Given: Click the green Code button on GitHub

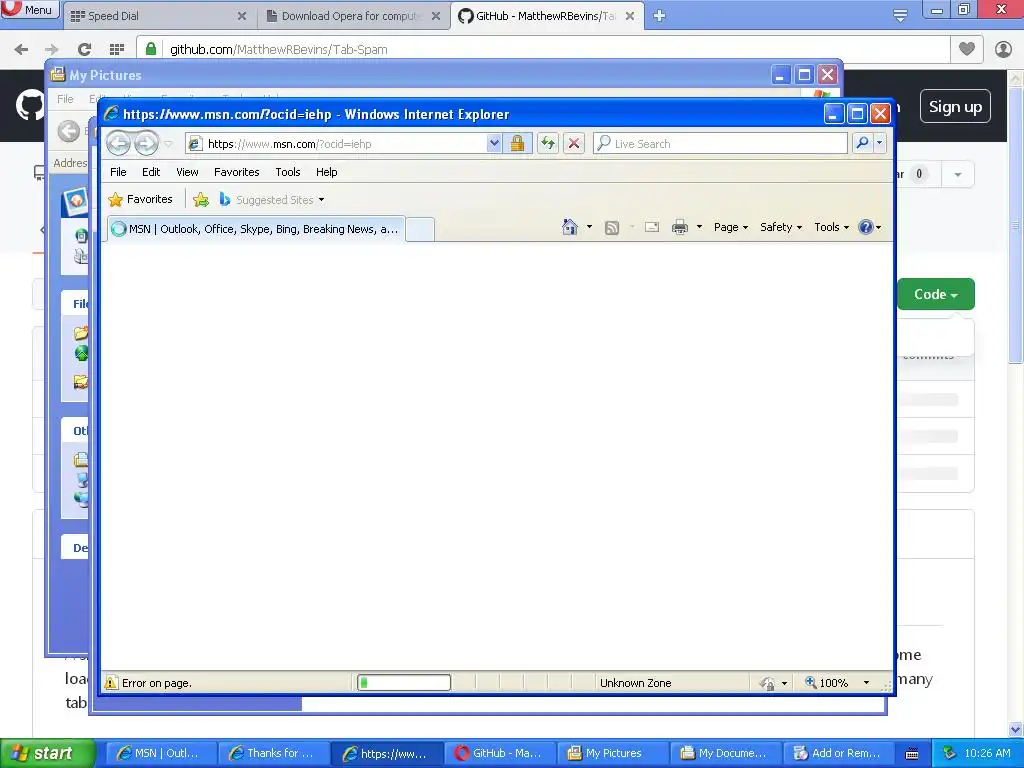Looking at the screenshot, I should pyautogui.click(x=935, y=295).
